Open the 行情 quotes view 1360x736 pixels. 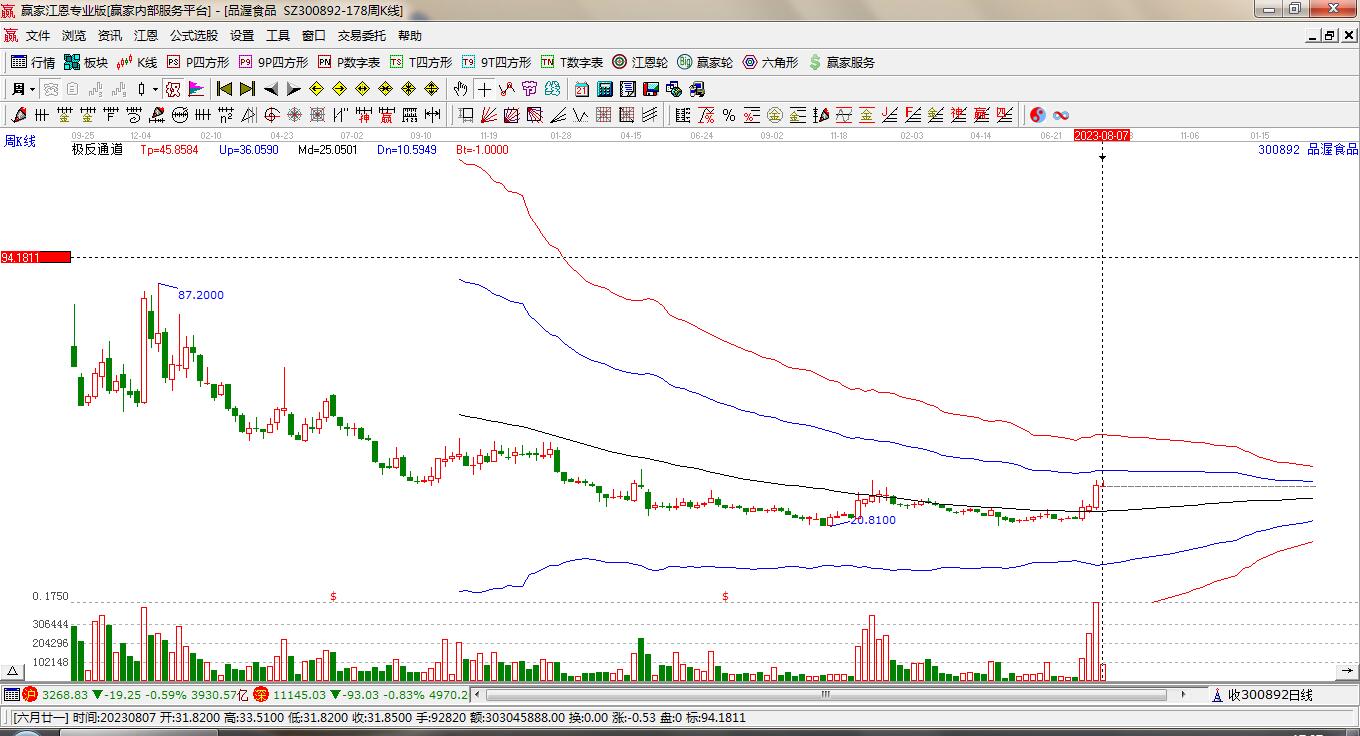point(33,62)
